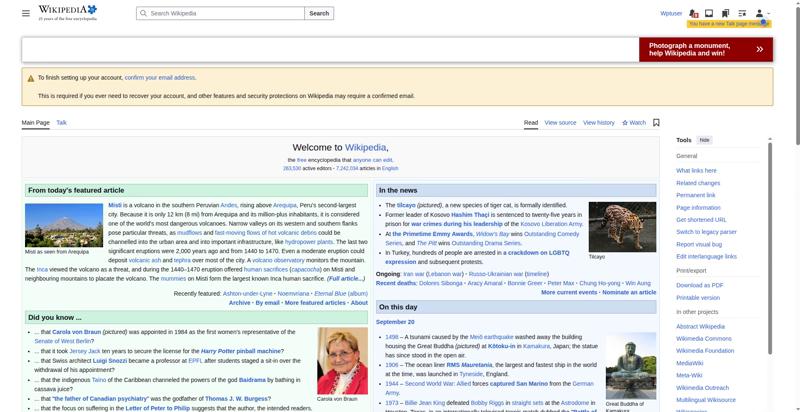800x412 pixels.
Task: Focus the Search Wikipedia input field
Action: 220,13
